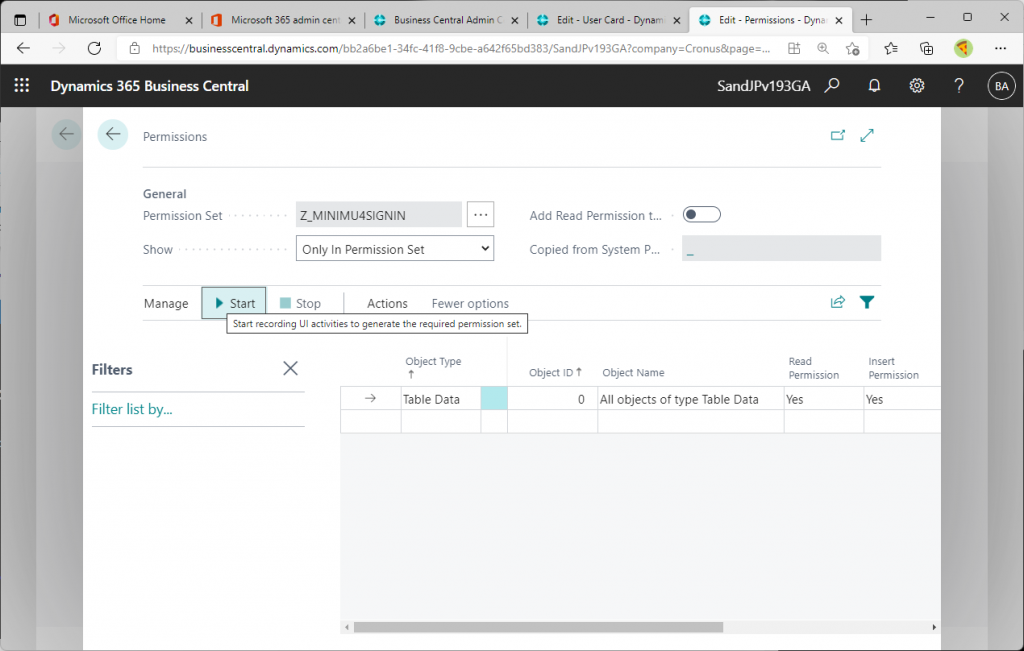The image size is (1024, 651).
Task: Close the Edit - Permissions tab
Action: [839, 20]
